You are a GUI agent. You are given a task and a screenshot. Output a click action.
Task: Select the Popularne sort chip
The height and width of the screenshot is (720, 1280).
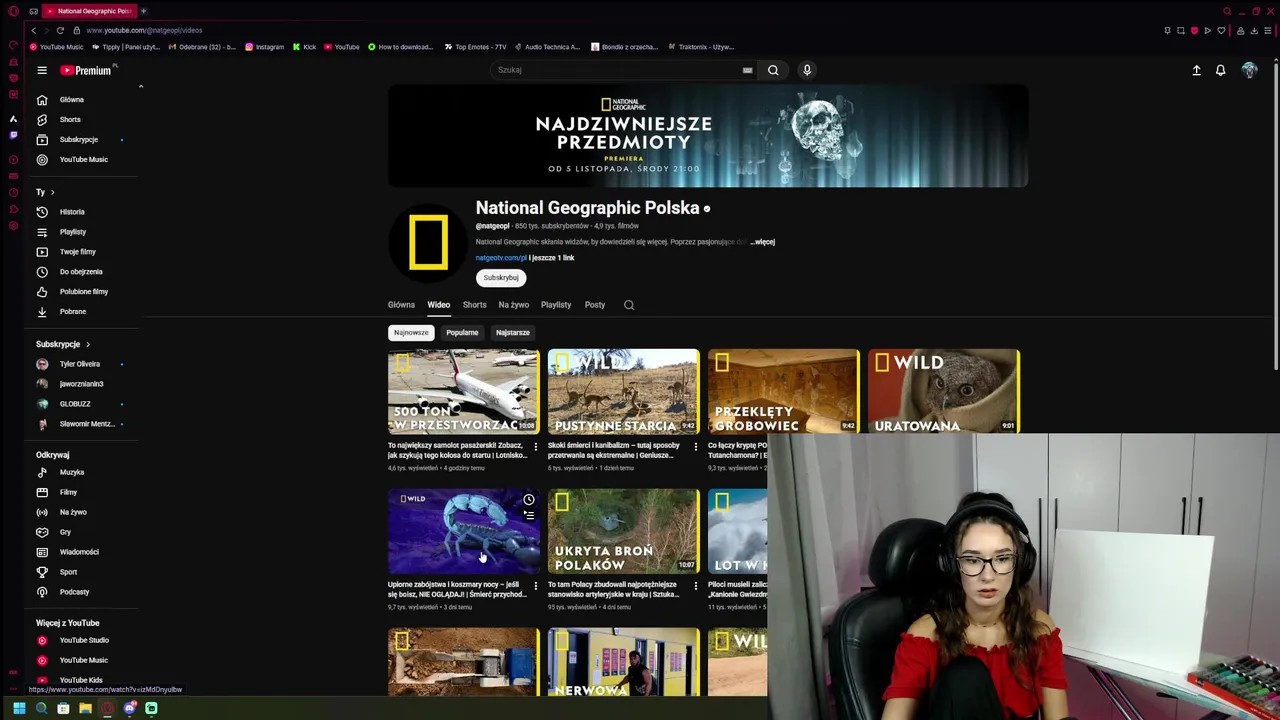[x=462, y=332]
